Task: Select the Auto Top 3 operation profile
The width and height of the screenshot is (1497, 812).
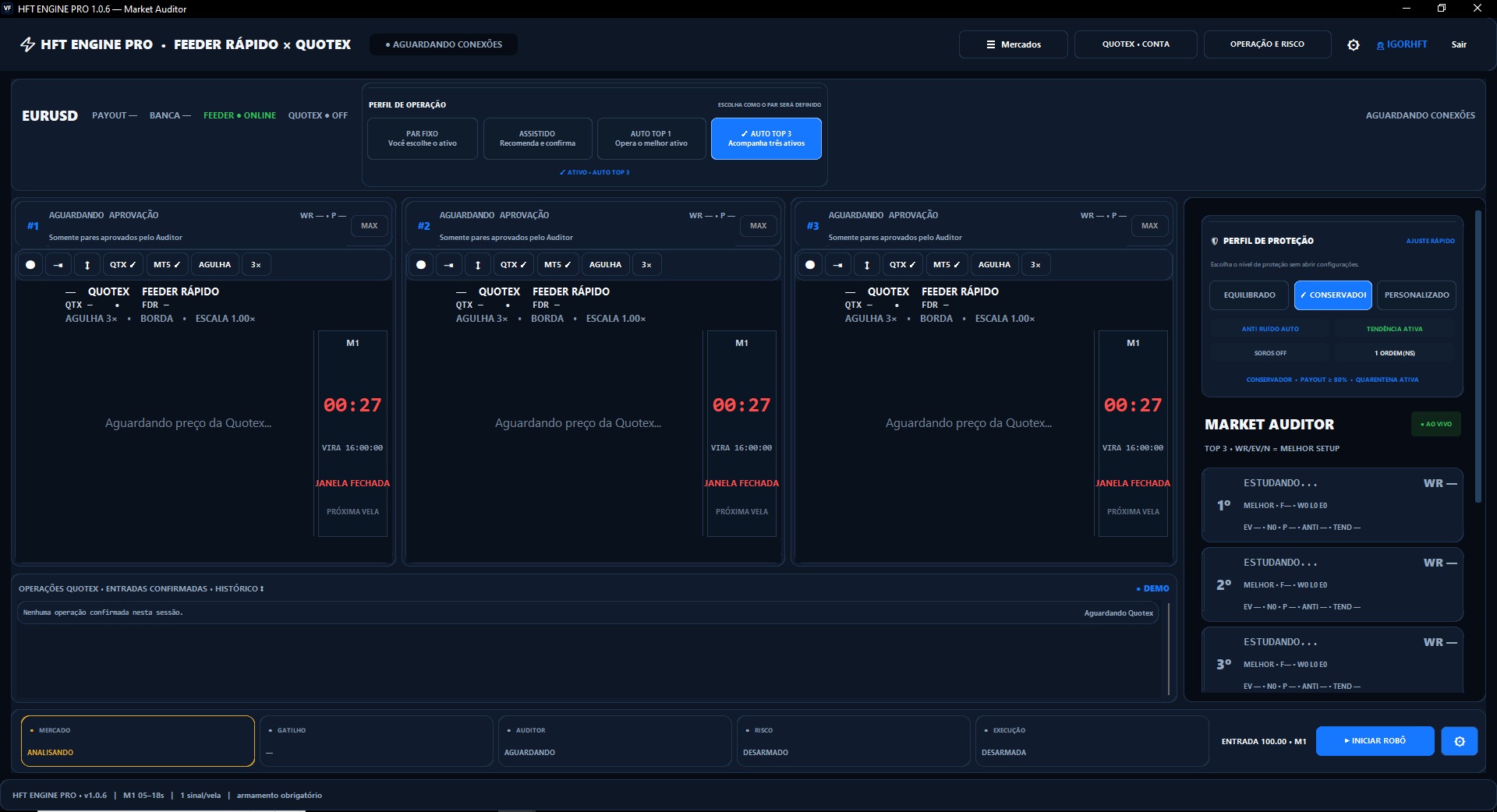Action: point(766,139)
